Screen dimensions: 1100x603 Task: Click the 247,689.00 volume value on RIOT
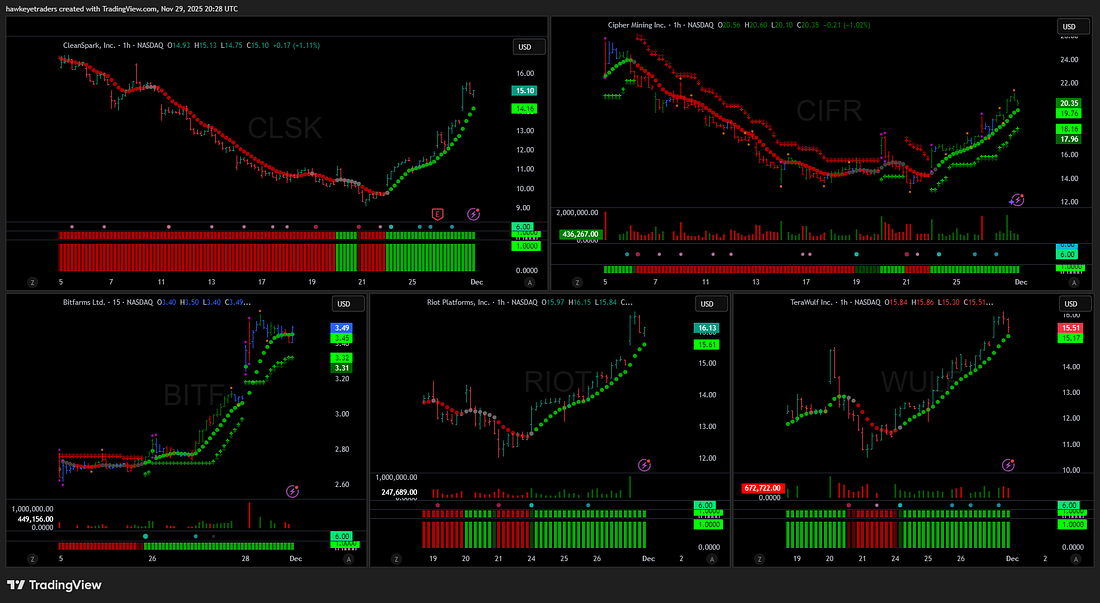398,492
